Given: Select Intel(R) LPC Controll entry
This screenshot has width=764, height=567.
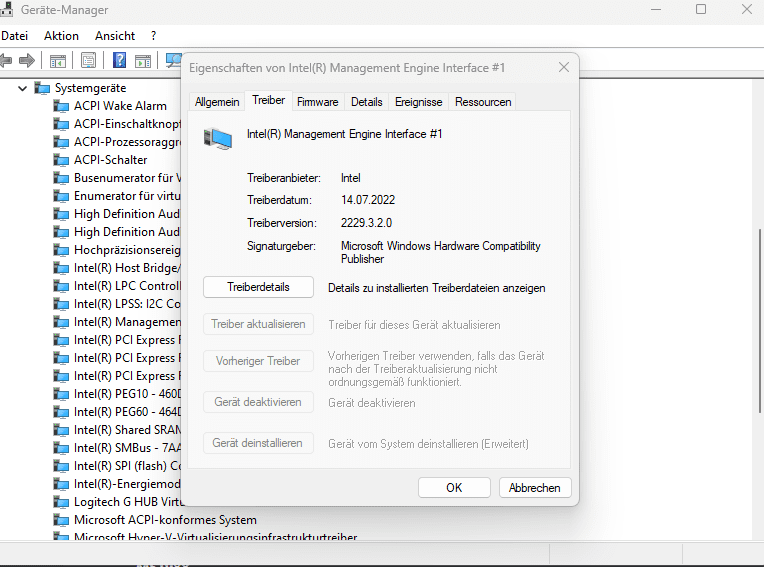Looking at the screenshot, I should click(x=127, y=286).
